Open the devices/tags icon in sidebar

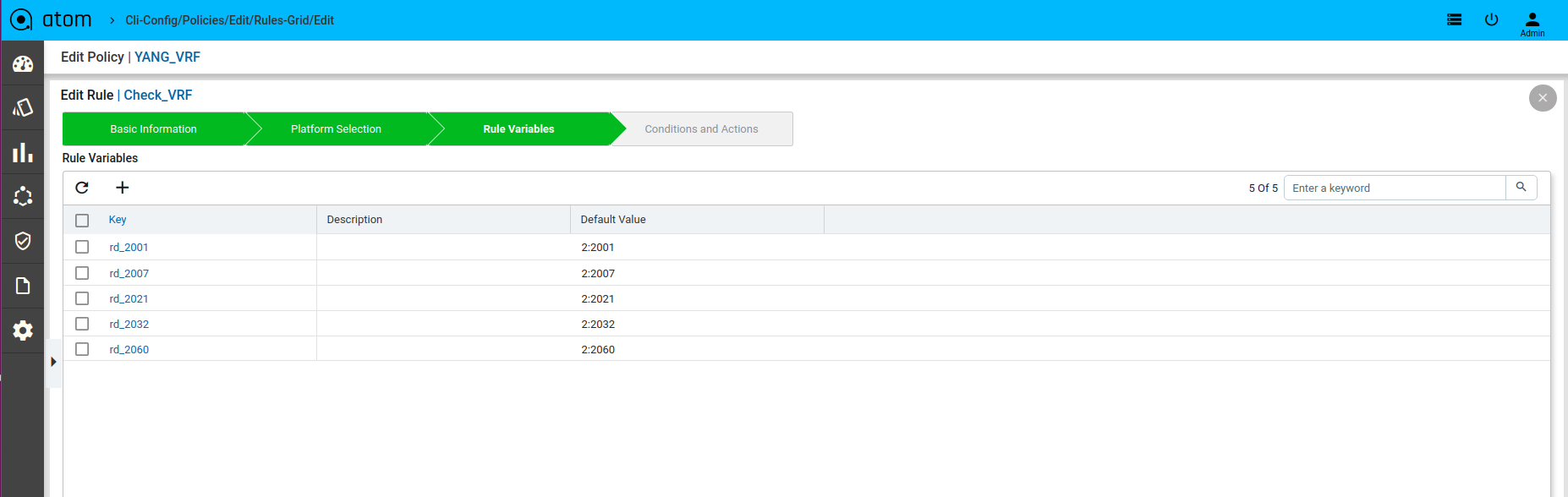pos(23,107)
